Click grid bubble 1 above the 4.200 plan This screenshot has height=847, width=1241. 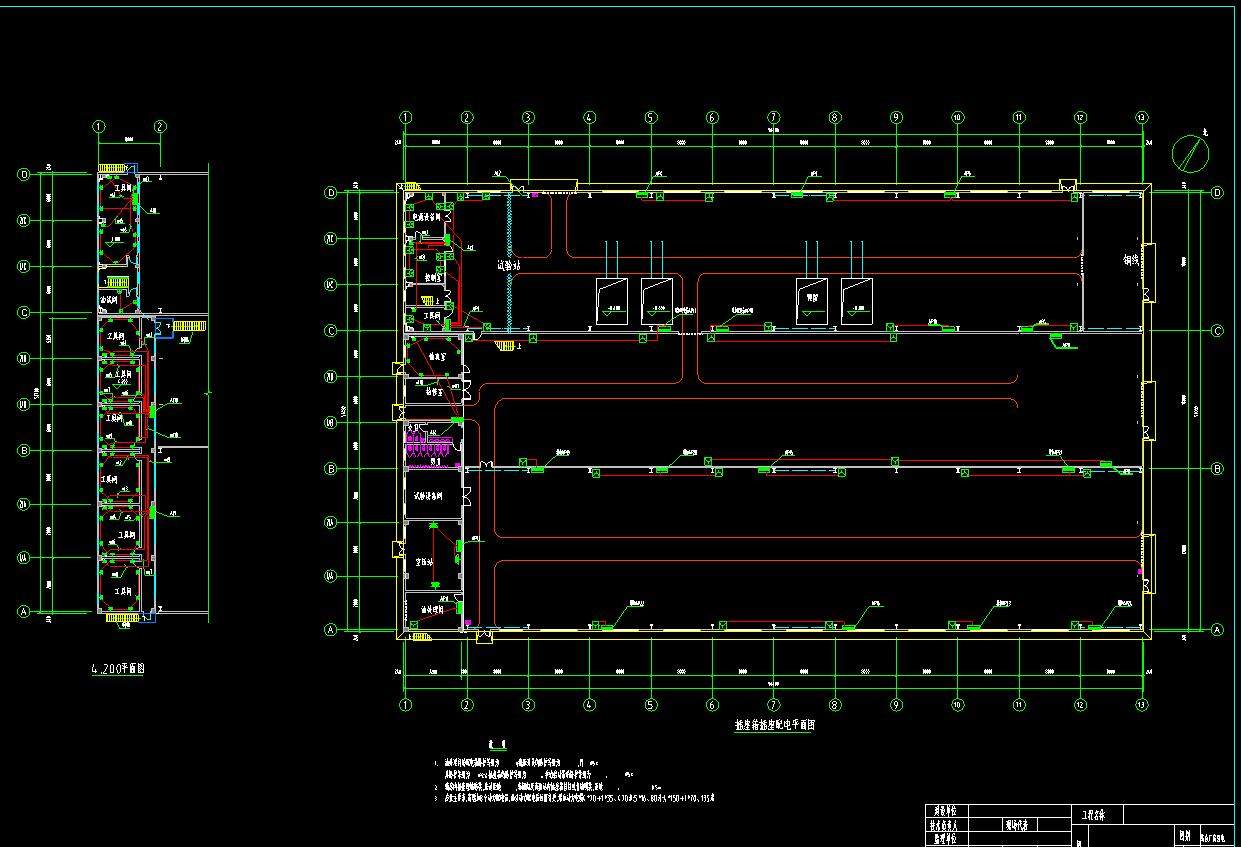98,127
